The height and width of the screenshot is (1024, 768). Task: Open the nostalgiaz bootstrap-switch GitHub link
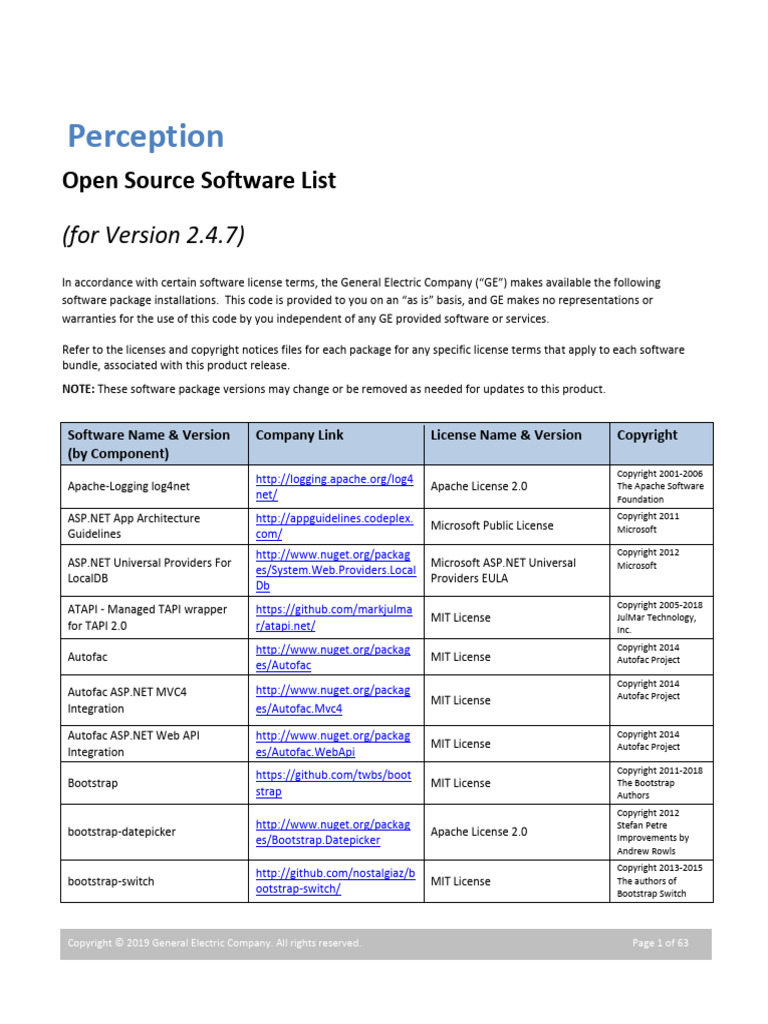coord(336,880)
